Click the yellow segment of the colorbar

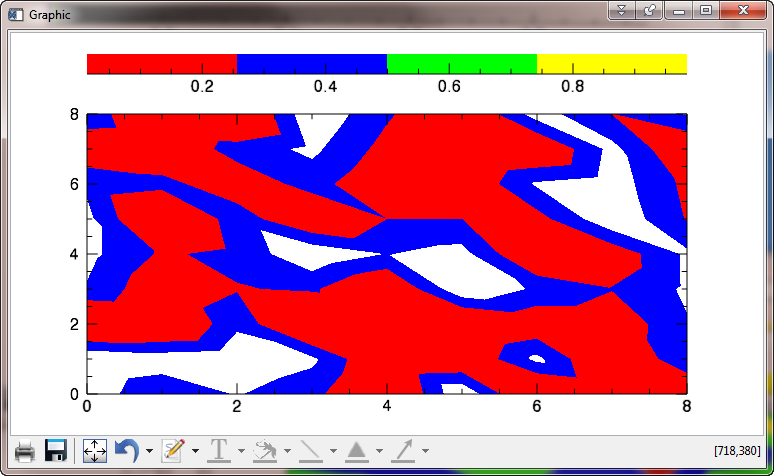click(611, 64)
